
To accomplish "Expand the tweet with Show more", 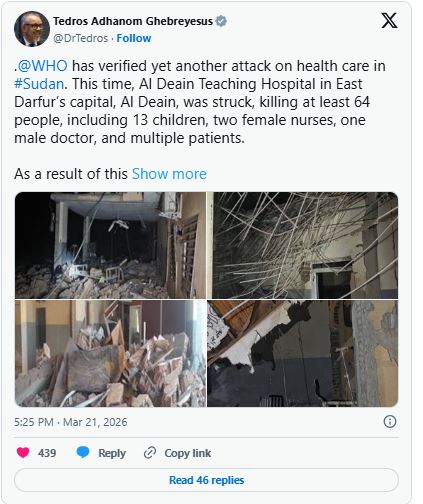I will (169, 174).
